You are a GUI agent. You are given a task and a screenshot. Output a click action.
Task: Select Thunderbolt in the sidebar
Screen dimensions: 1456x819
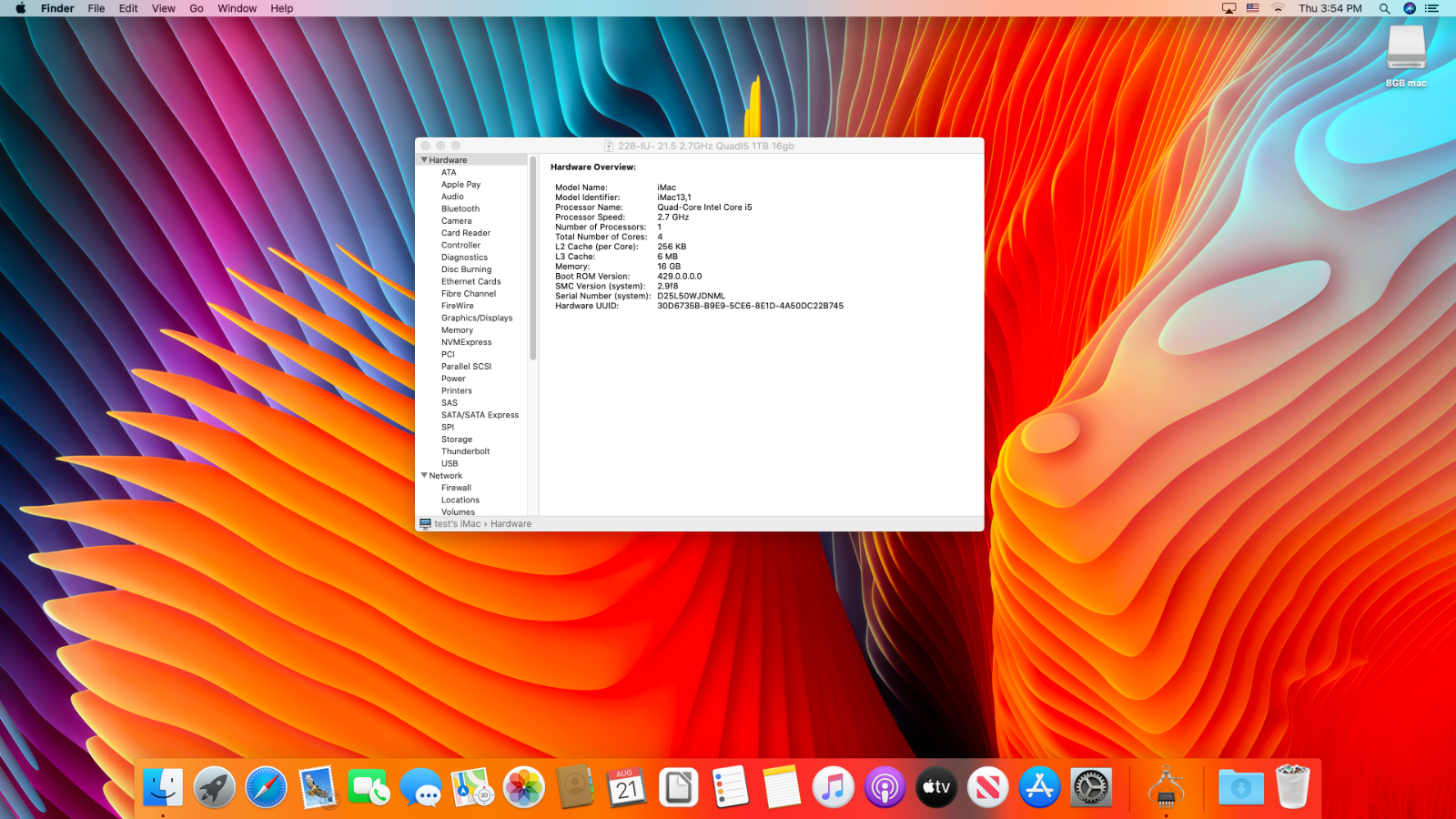coord(465,451)
